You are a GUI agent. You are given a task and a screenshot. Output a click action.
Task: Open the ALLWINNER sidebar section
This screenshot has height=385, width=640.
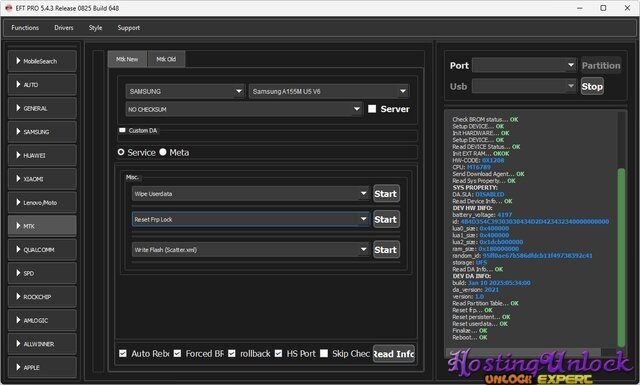[x=42, y=344]
